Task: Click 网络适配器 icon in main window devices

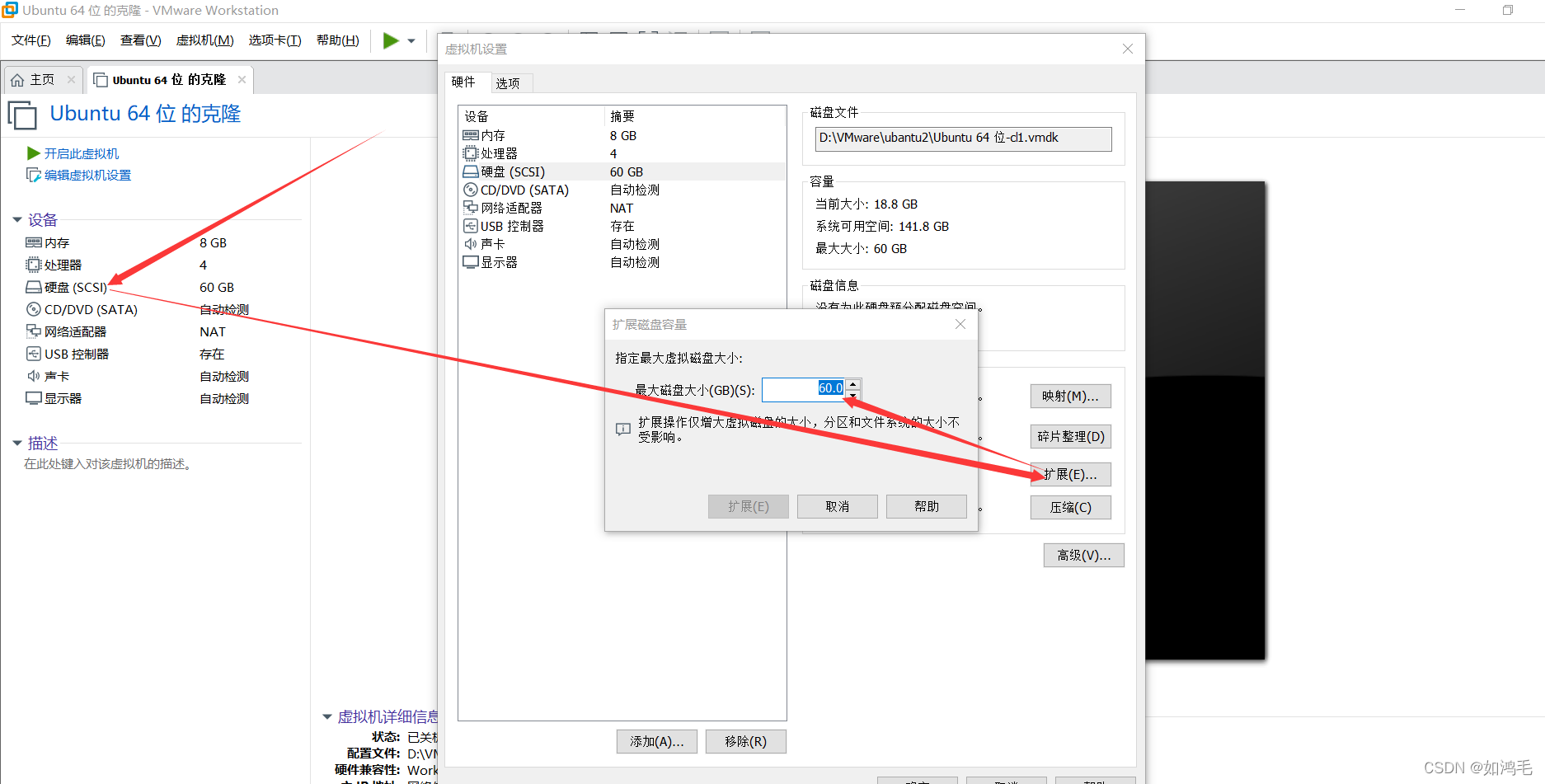Action: [x=34, y=331]
